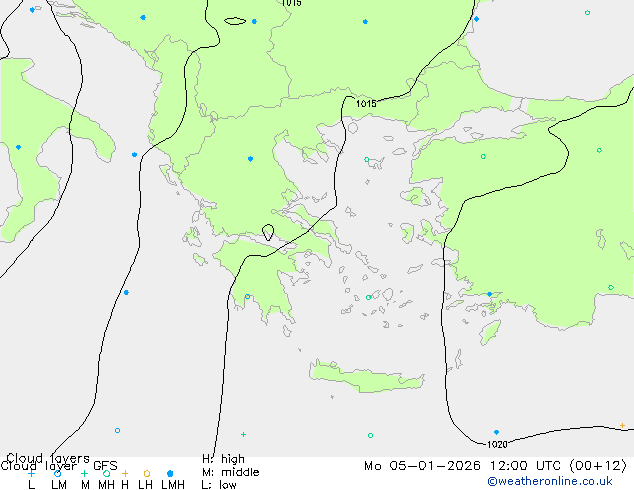Click the island of Crete on the map
634x490 pixels.
[x=366, y=377]
